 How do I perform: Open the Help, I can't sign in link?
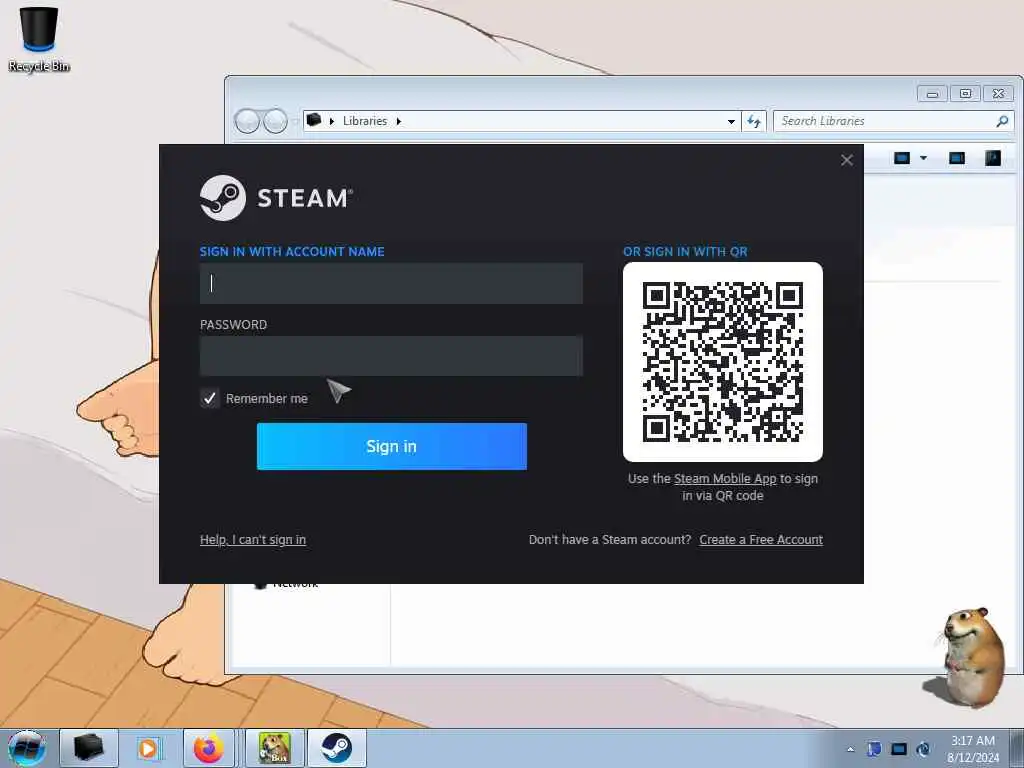[253, 539]
